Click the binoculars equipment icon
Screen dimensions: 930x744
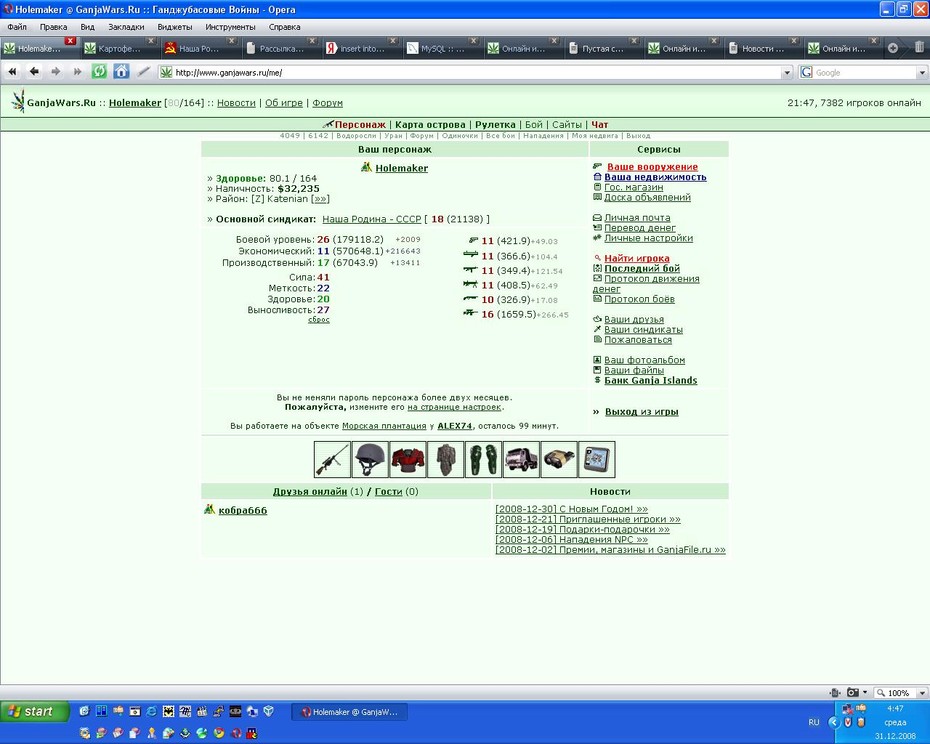[559, 459]
